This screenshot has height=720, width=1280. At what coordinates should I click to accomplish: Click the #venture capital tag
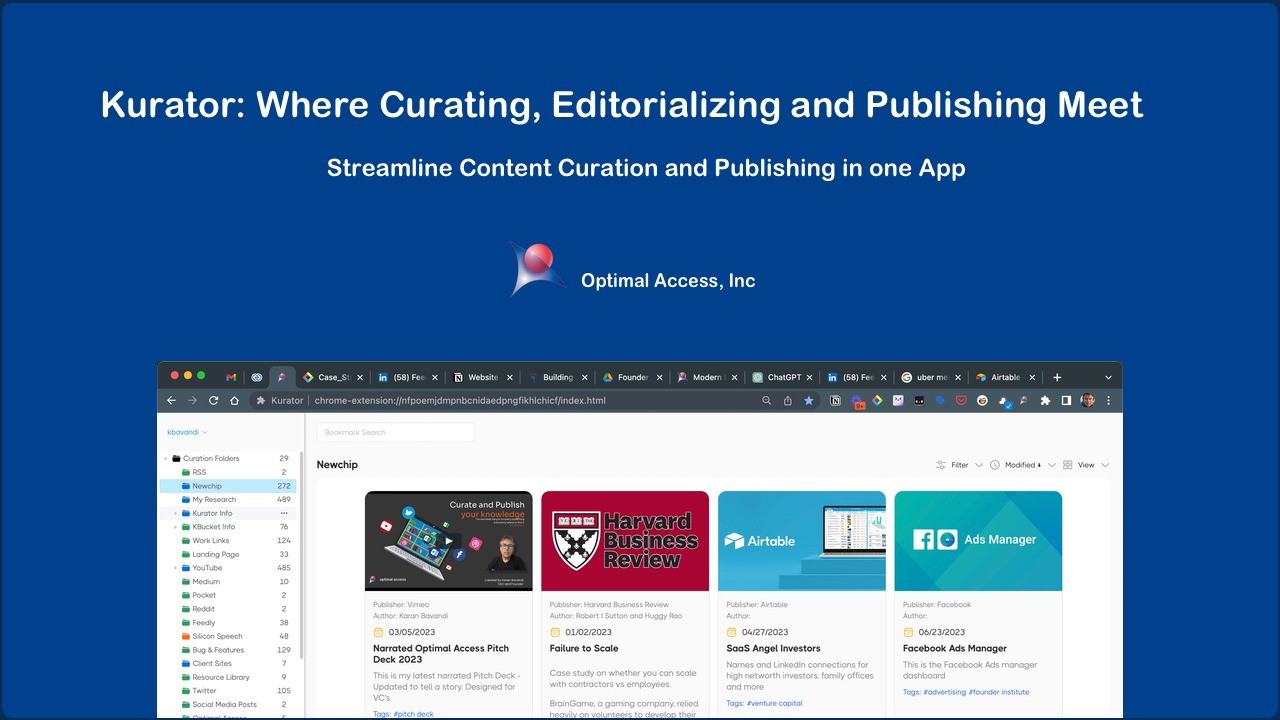(774, 703)
